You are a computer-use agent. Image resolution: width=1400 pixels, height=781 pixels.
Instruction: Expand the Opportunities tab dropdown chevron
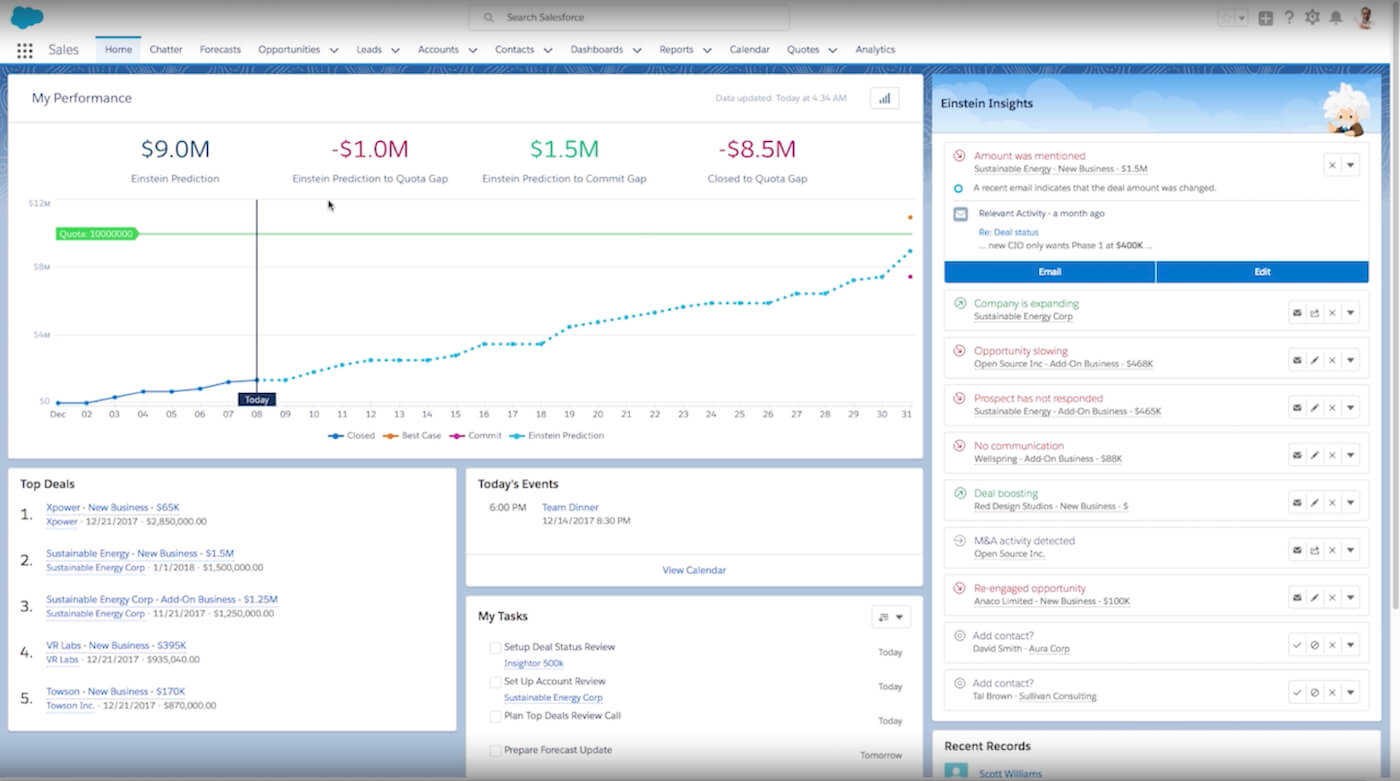333,50
